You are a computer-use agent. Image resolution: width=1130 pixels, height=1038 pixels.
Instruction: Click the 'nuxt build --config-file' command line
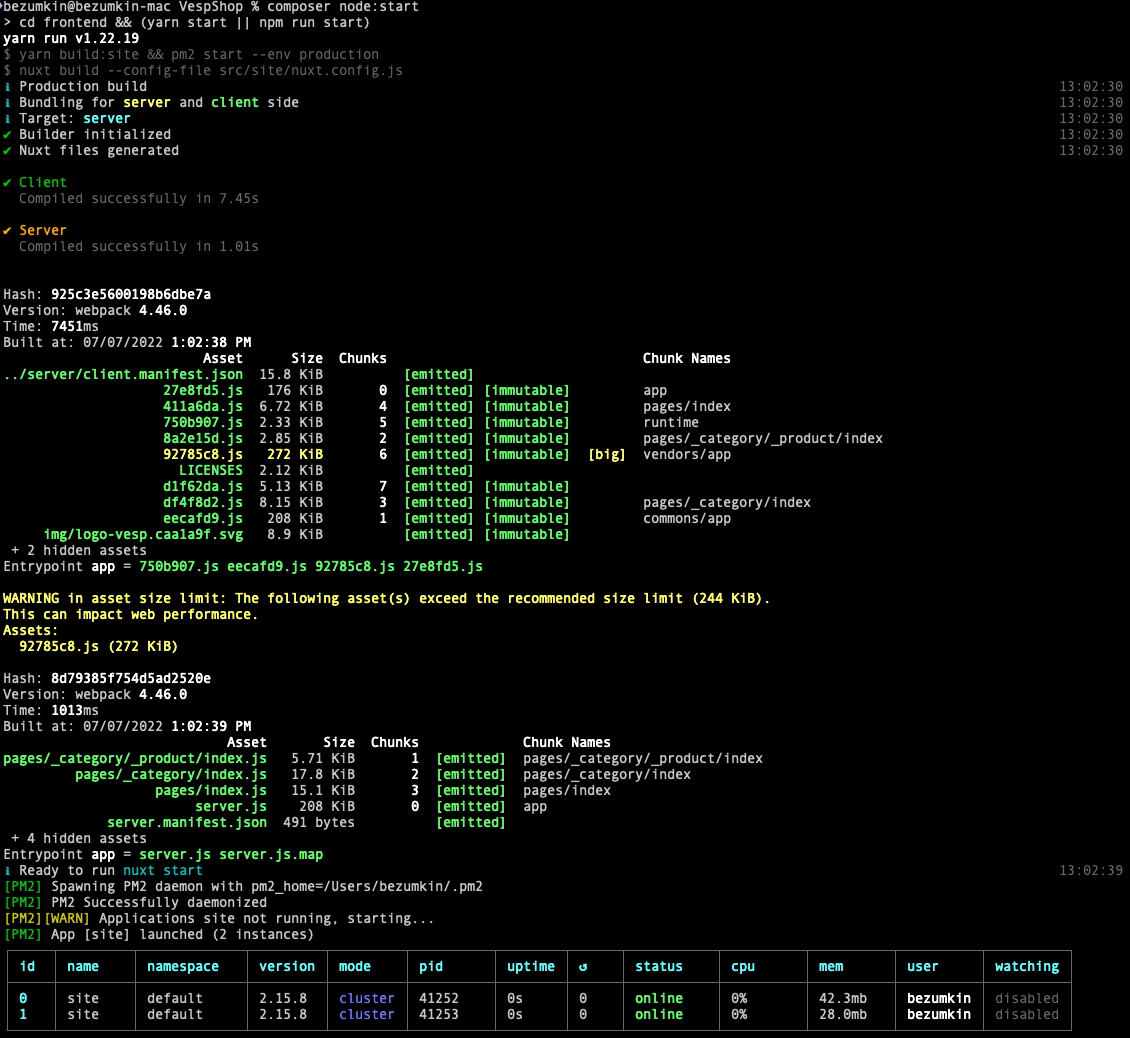(203, 70)
